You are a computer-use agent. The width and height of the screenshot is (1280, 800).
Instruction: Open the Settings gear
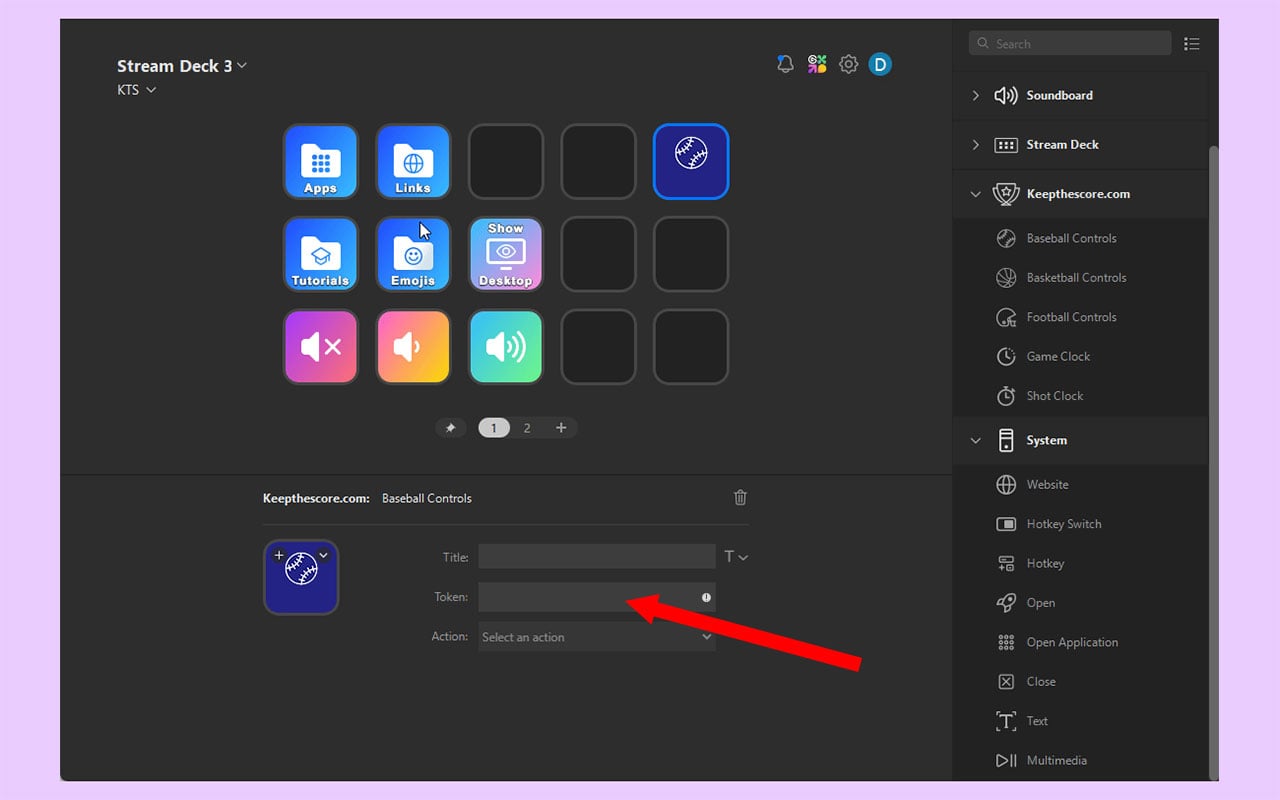coord(849,63)
